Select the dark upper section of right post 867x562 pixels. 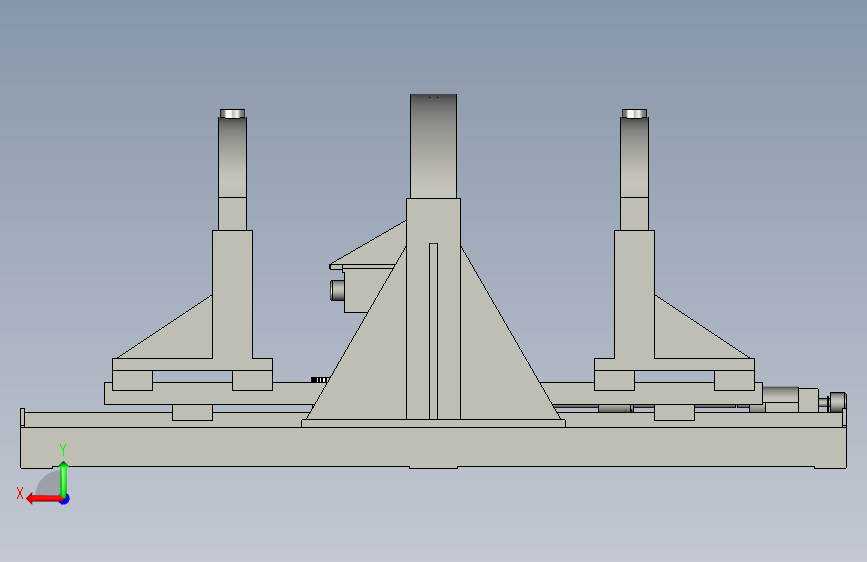pyautogui.click(x=634, y=157)
